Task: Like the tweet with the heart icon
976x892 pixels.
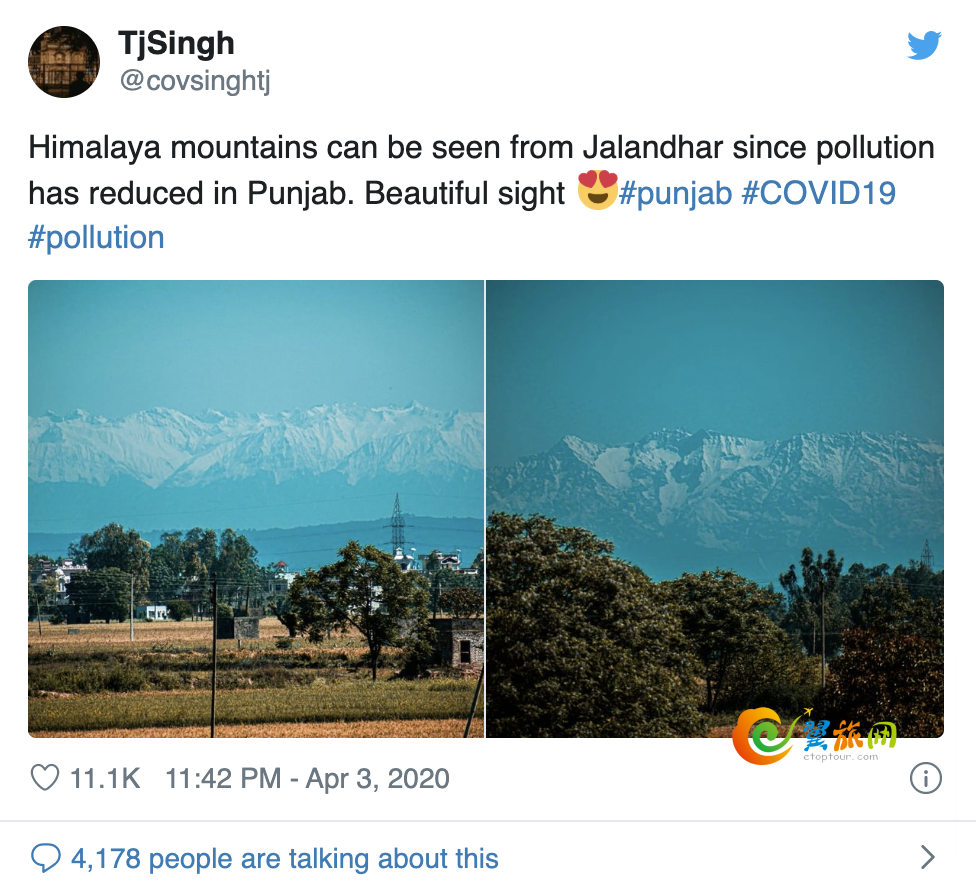Action: tap(45, 777)
